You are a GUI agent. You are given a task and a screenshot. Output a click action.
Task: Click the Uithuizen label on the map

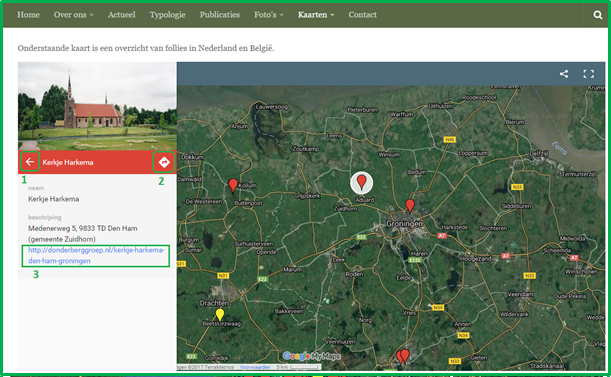click(x=440, y=106)
